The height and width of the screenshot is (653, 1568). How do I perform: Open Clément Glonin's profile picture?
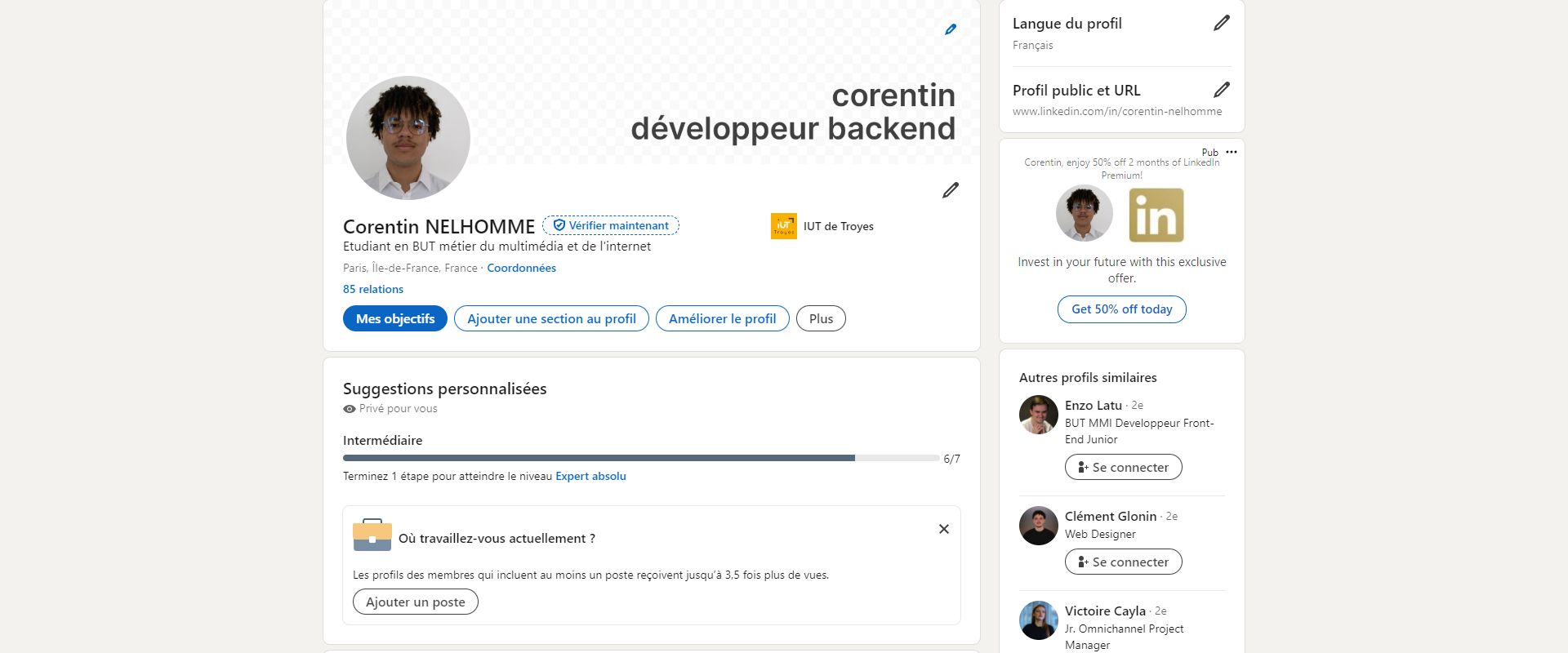click(1039, 526)
